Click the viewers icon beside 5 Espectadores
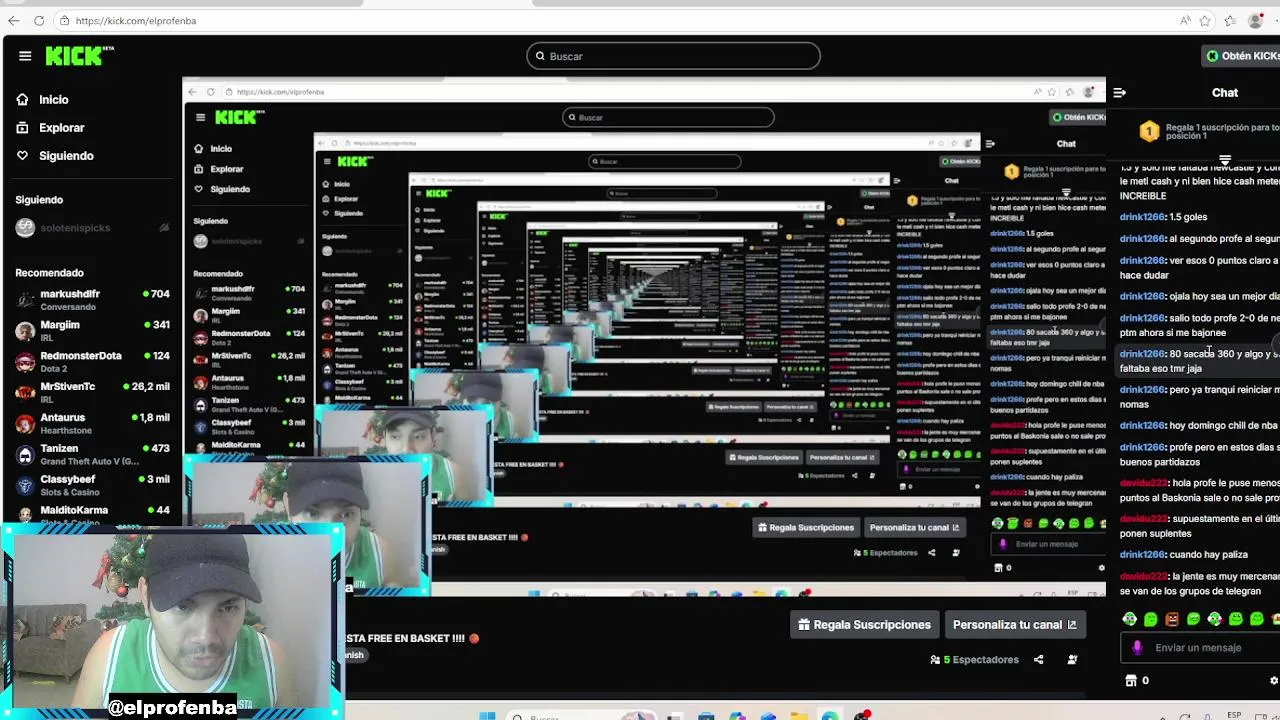The image size is (1280, 720). 935,660
